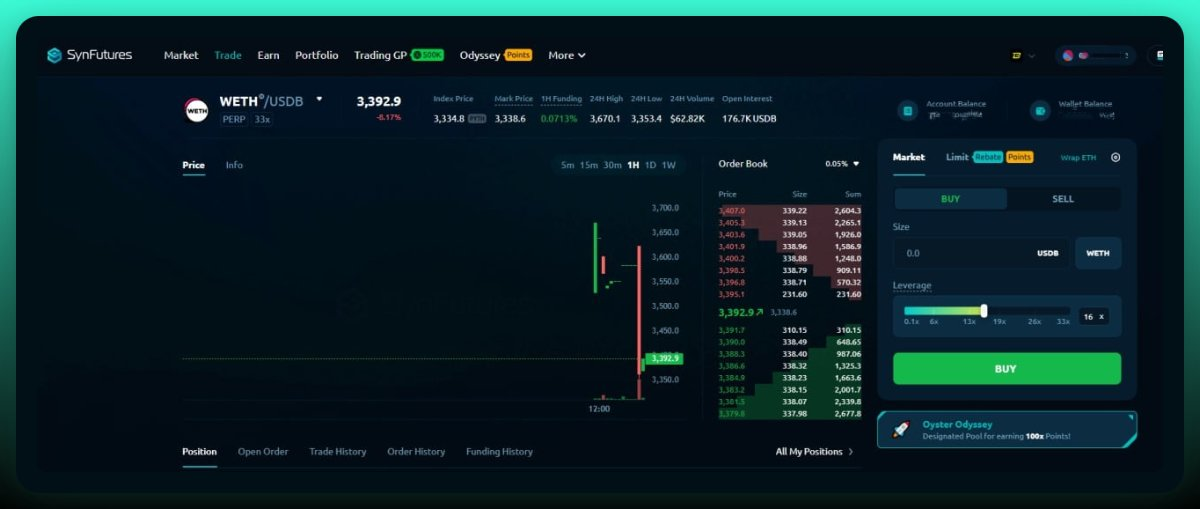
Task: Open the Trade History tab
Action: [x=337, y=452]
